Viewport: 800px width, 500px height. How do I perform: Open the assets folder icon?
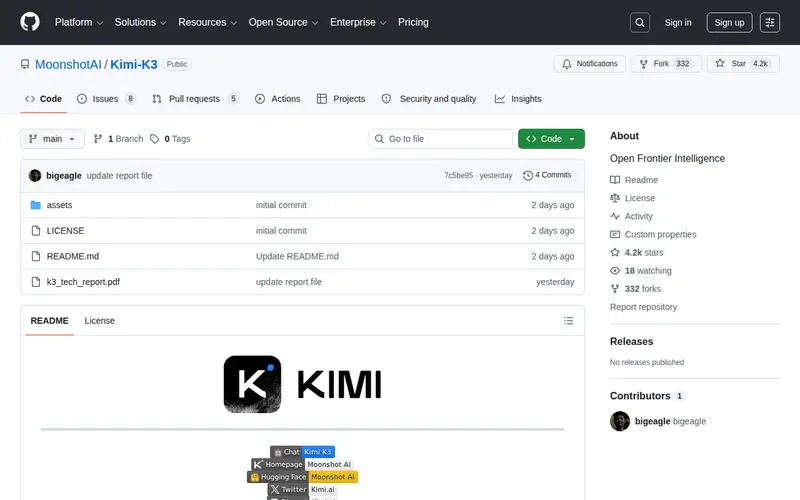[x=36, y=205]
